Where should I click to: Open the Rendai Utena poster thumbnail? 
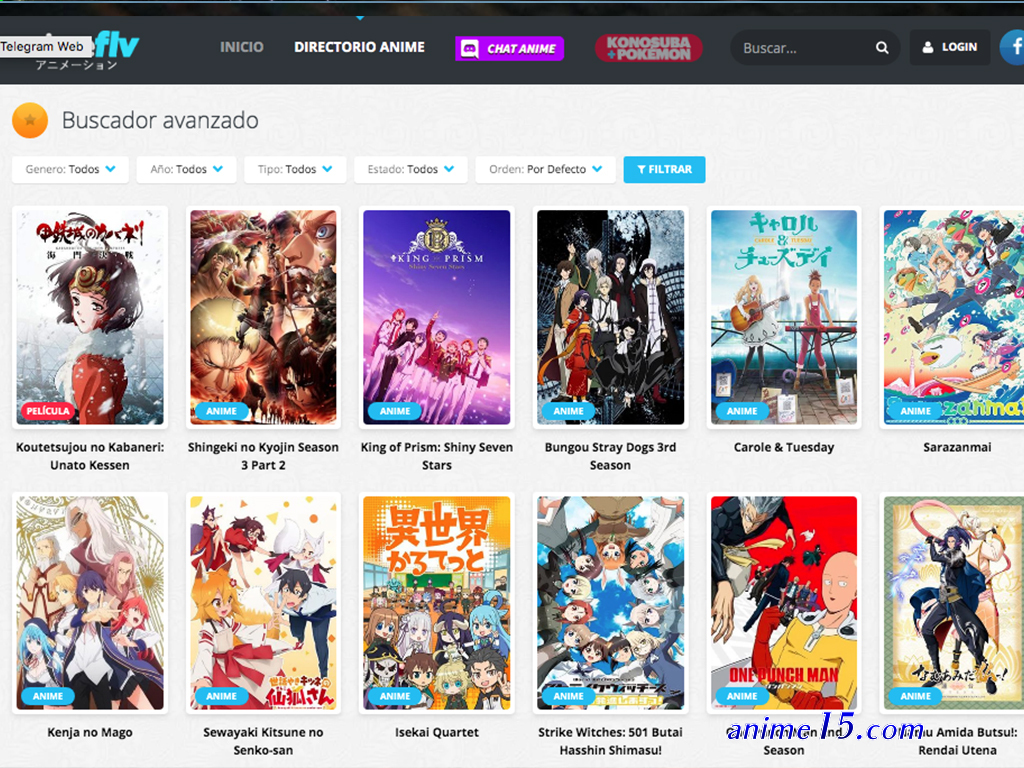pyautogui.click(x=954, y=603)
